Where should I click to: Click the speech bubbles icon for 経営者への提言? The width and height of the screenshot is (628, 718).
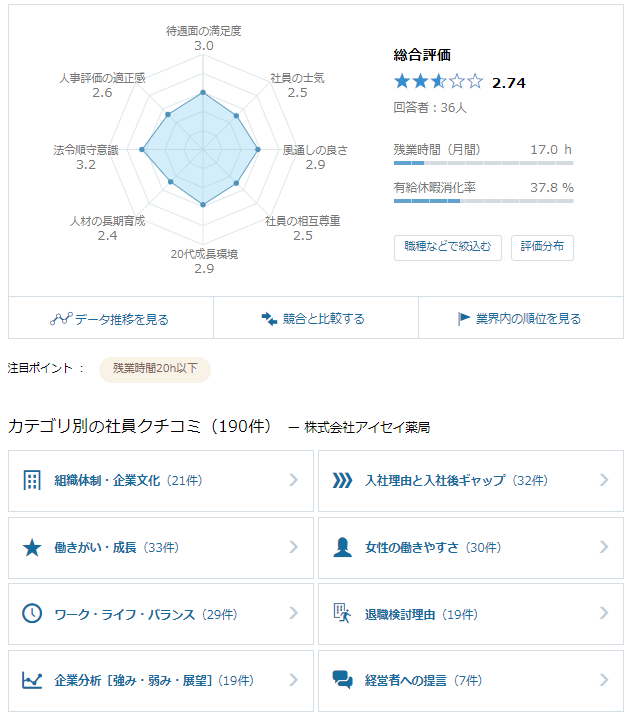click(x=343, y=680)
